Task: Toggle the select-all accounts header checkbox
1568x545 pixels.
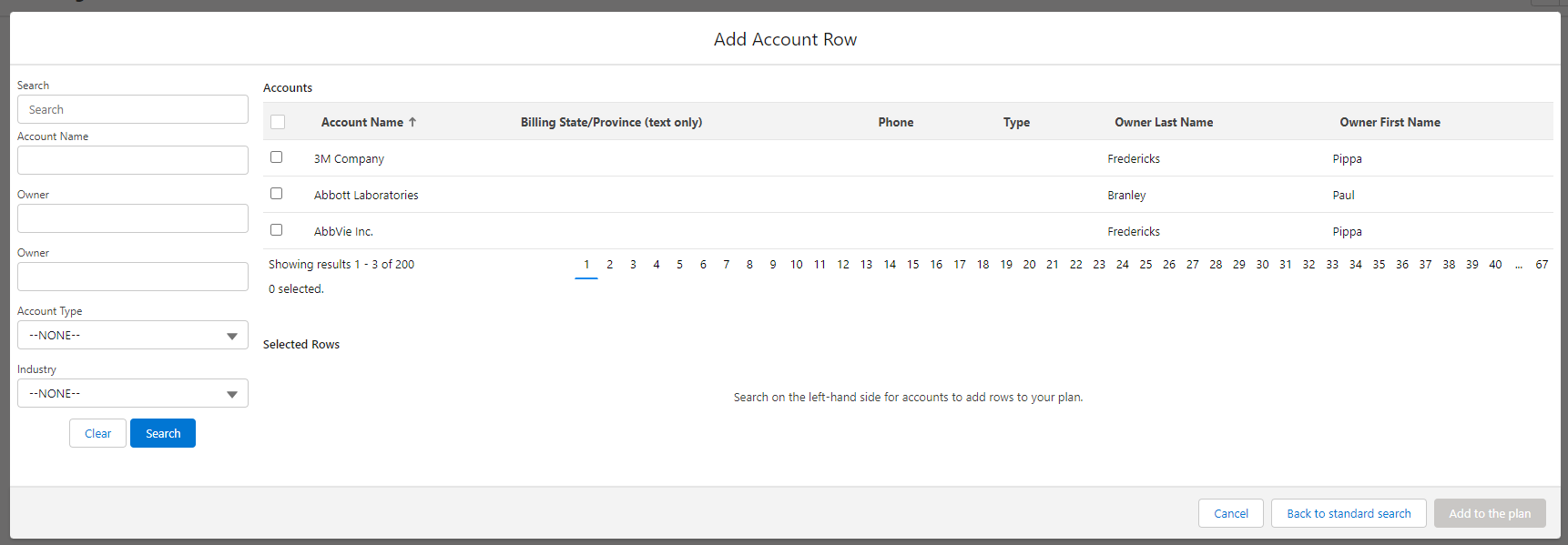Action: point(278,122)
